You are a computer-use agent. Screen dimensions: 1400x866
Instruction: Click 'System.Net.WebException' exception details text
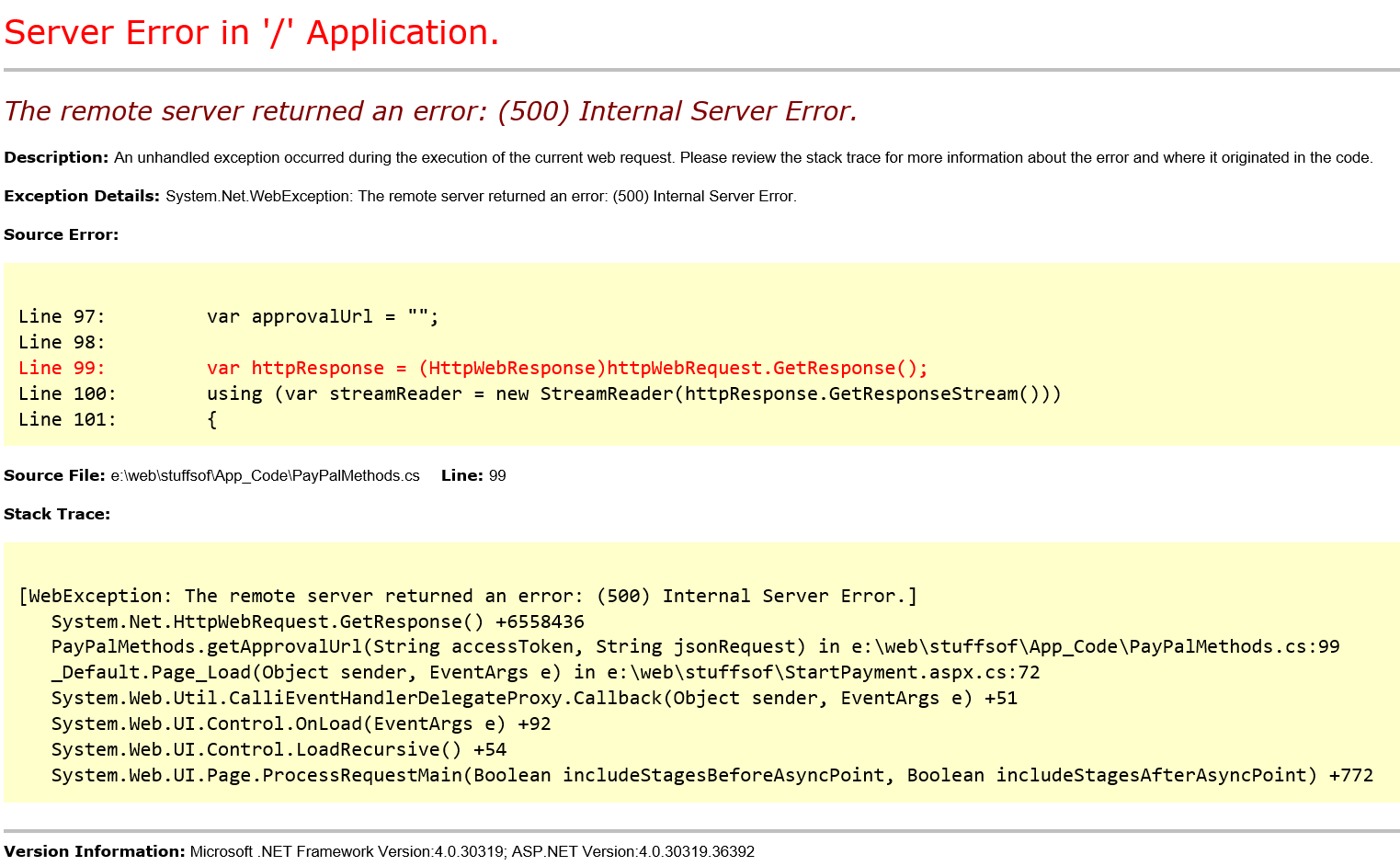(481, 196)
